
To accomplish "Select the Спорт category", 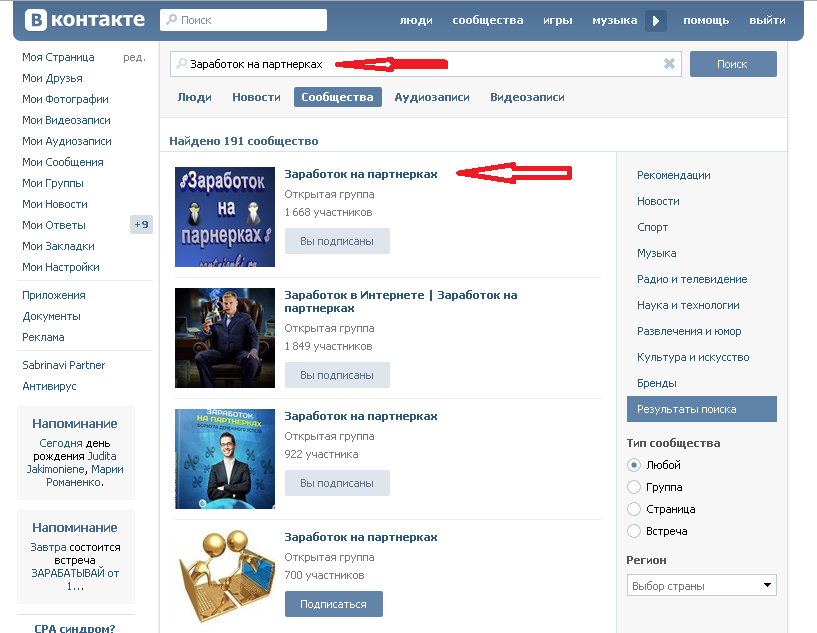I will (x=652, y=227).
